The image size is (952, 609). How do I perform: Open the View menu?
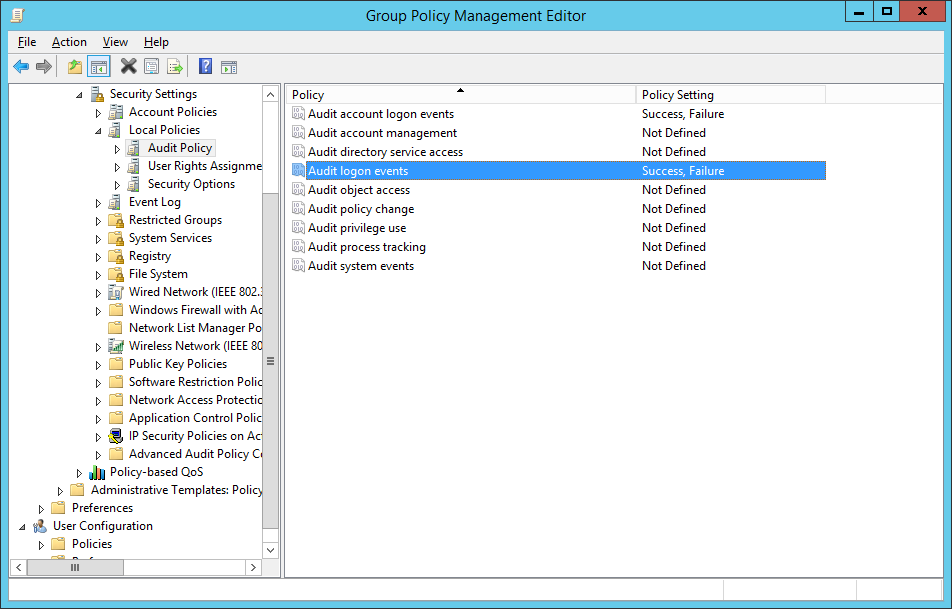click(x=115, y=42)
